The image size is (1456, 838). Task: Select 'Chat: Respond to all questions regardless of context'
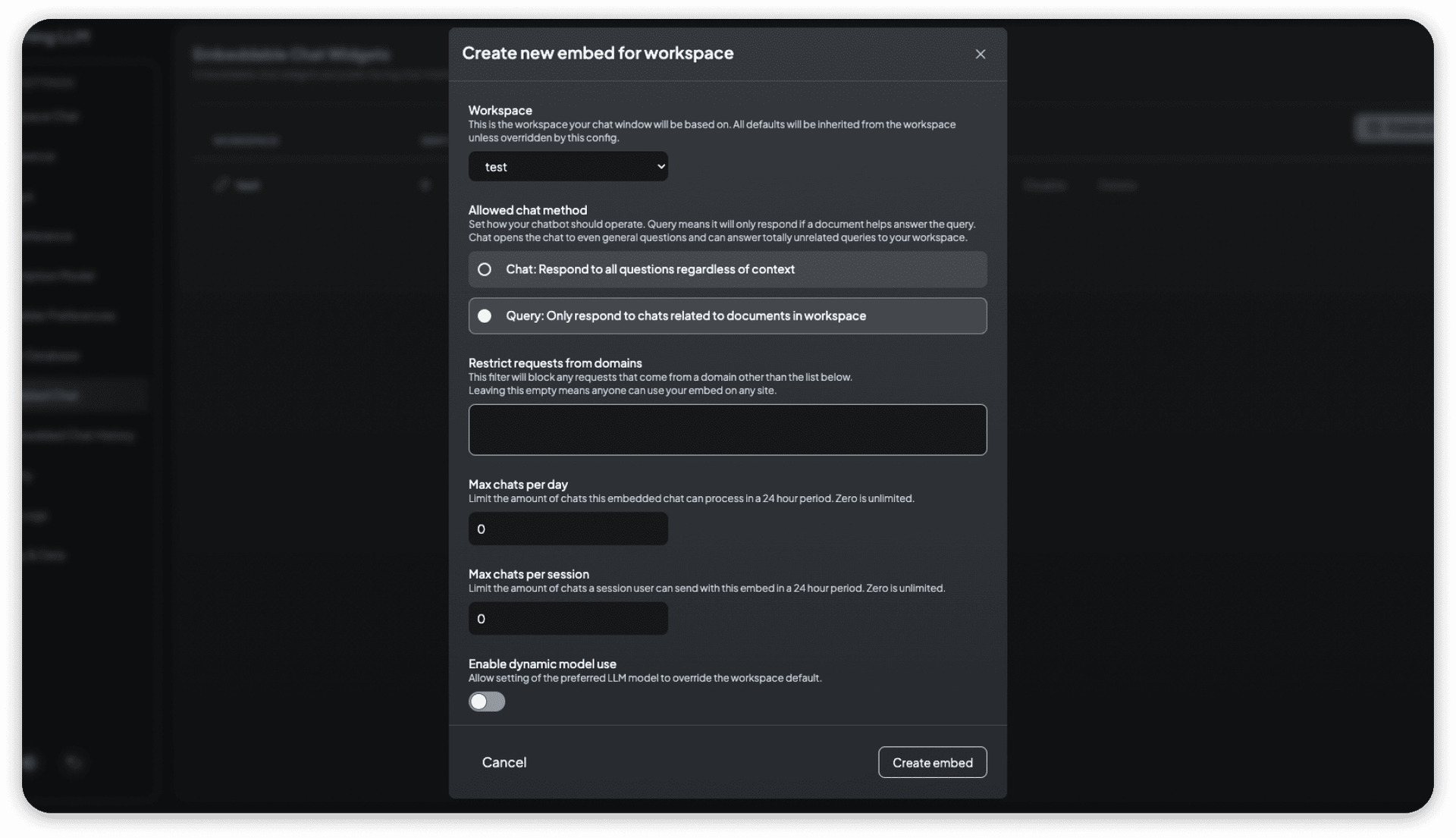click(x=726, y=269)
